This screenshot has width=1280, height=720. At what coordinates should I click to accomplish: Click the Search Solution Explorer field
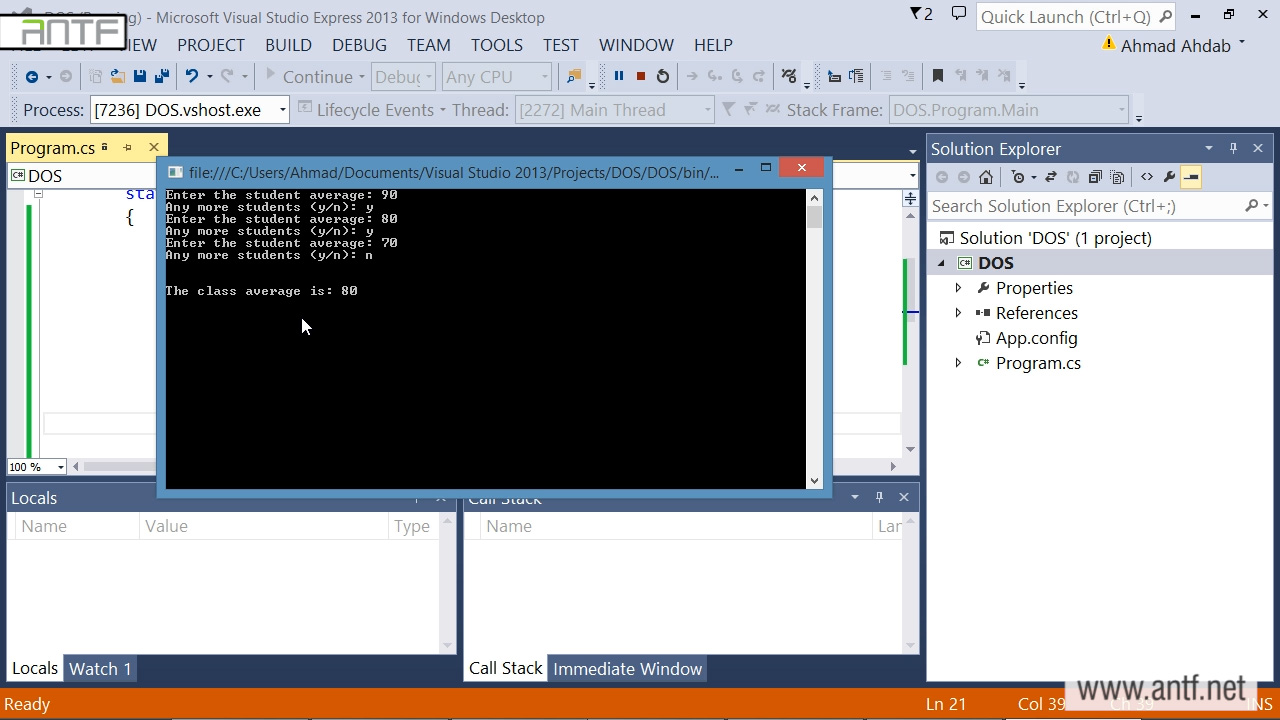1085,206
